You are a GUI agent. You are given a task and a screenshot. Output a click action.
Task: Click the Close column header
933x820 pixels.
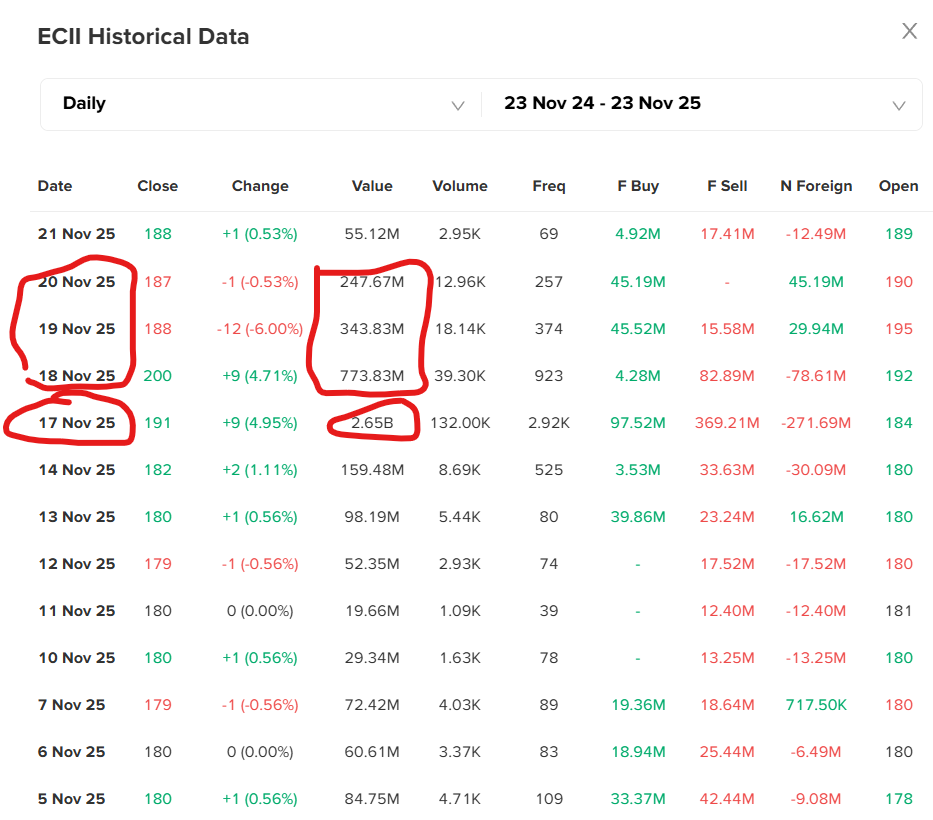coord(157,186)
